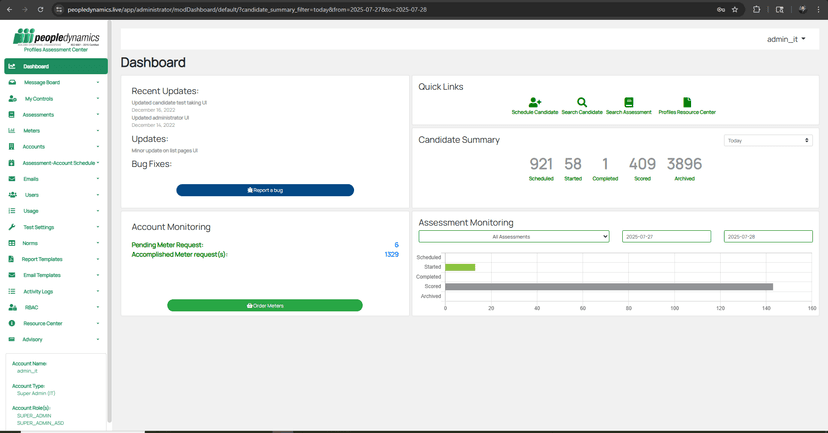Viewport: 828px width, 433px height.
Task: Click the Order Meters button
Action: coord(265,305)
